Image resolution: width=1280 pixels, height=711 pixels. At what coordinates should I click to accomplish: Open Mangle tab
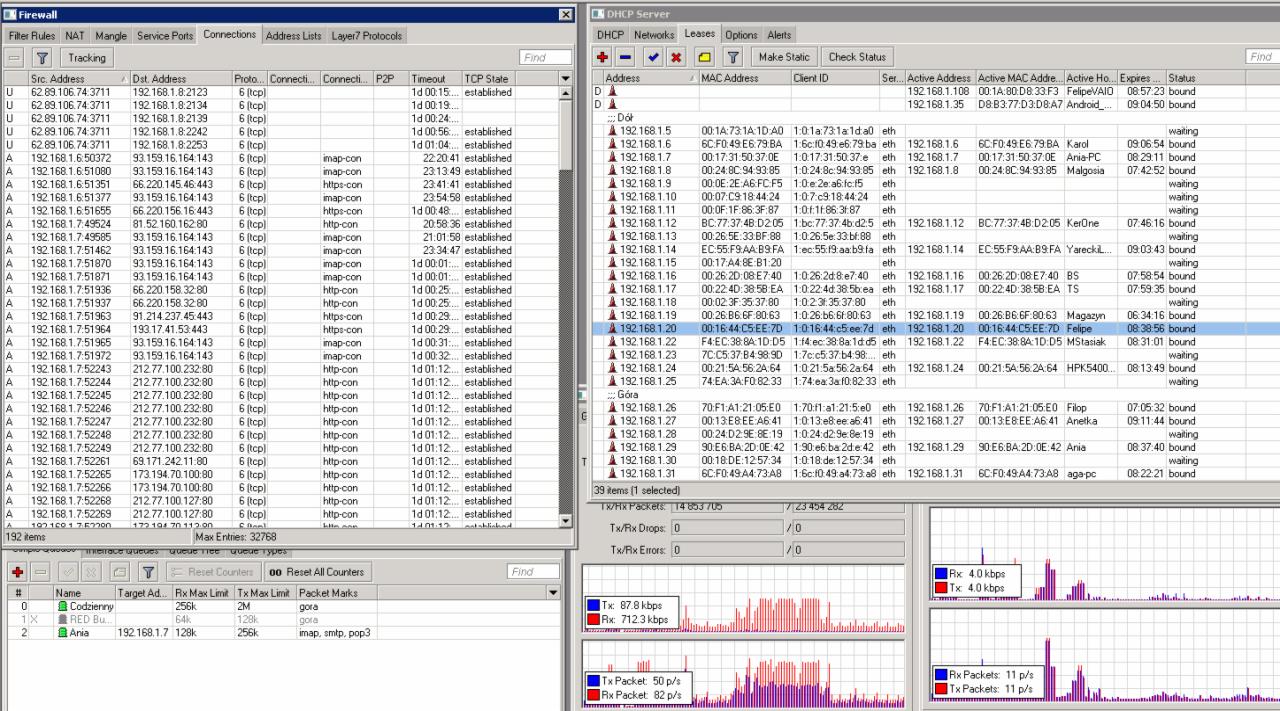coord(111,36)
